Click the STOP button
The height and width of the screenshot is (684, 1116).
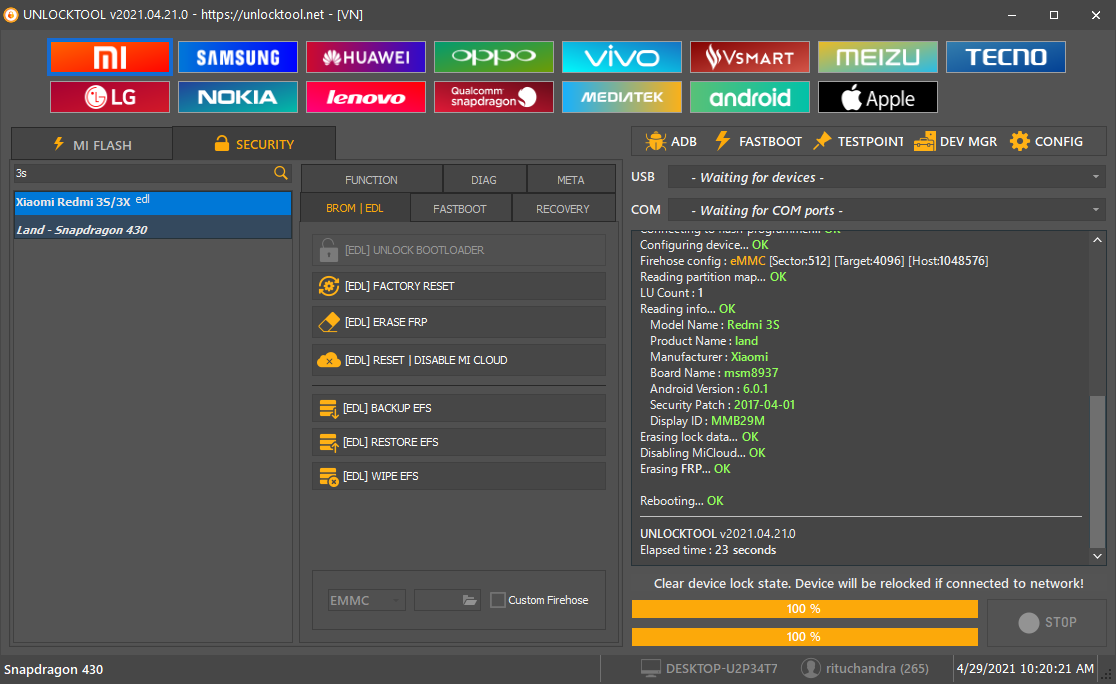1047,622
